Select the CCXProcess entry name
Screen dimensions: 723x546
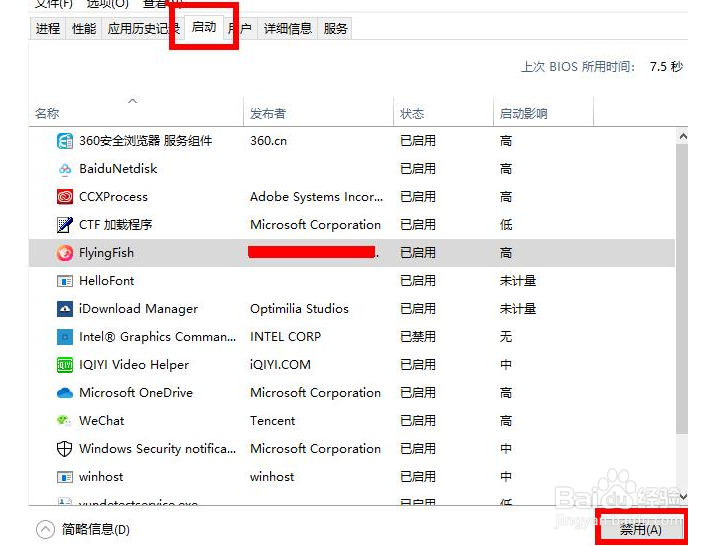pos(113,197)
